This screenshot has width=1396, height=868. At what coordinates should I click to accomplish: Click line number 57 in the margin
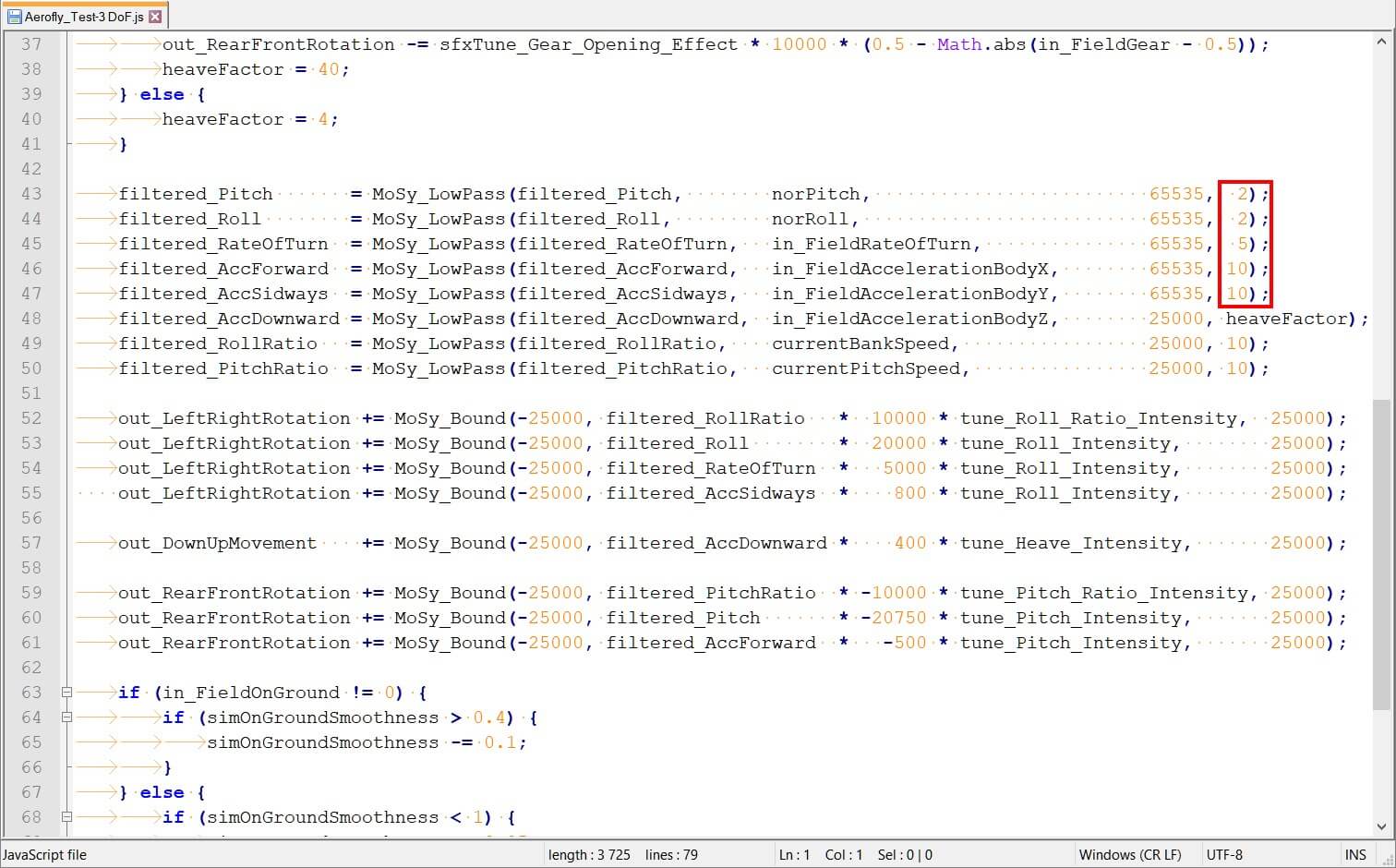click(x=31, y=543)
